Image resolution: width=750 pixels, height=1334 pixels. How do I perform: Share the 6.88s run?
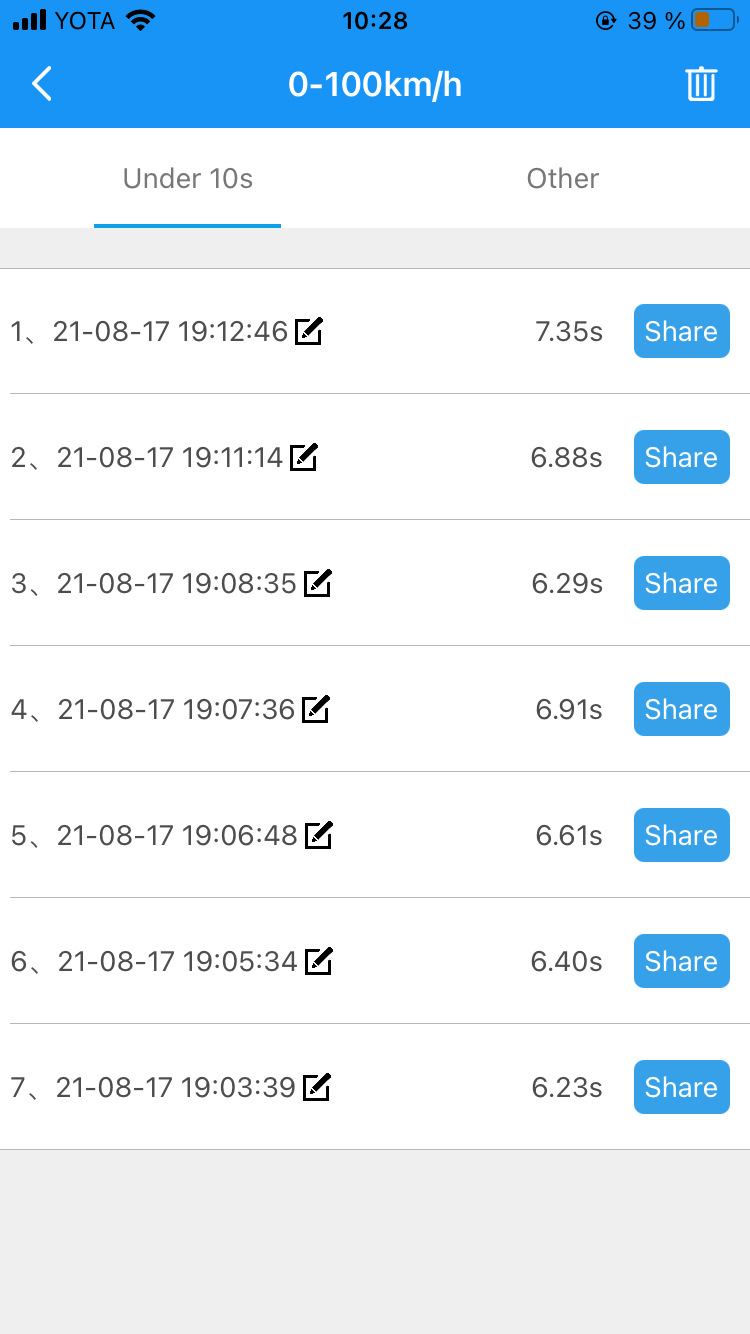coord(681,457)
